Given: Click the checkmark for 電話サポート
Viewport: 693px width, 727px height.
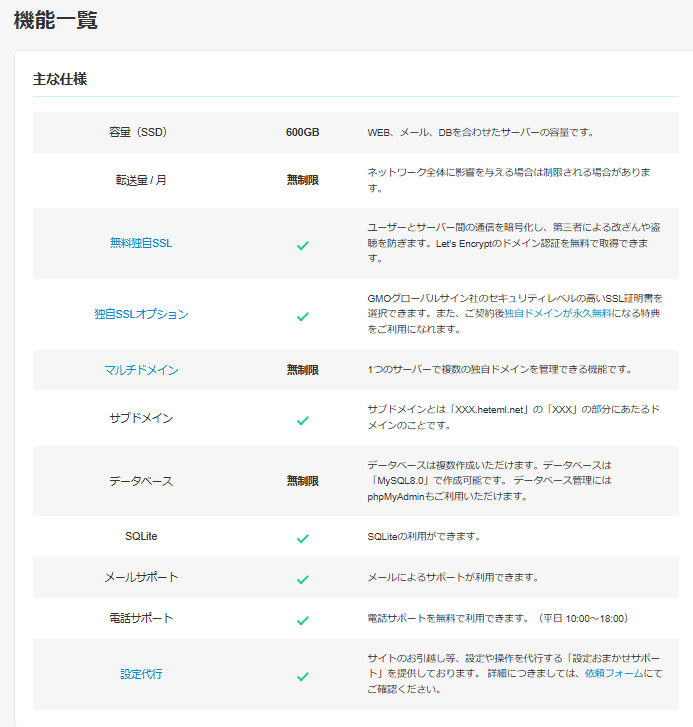Looking at the screenshot, I should pyautogui.click(x=302, y=619).
